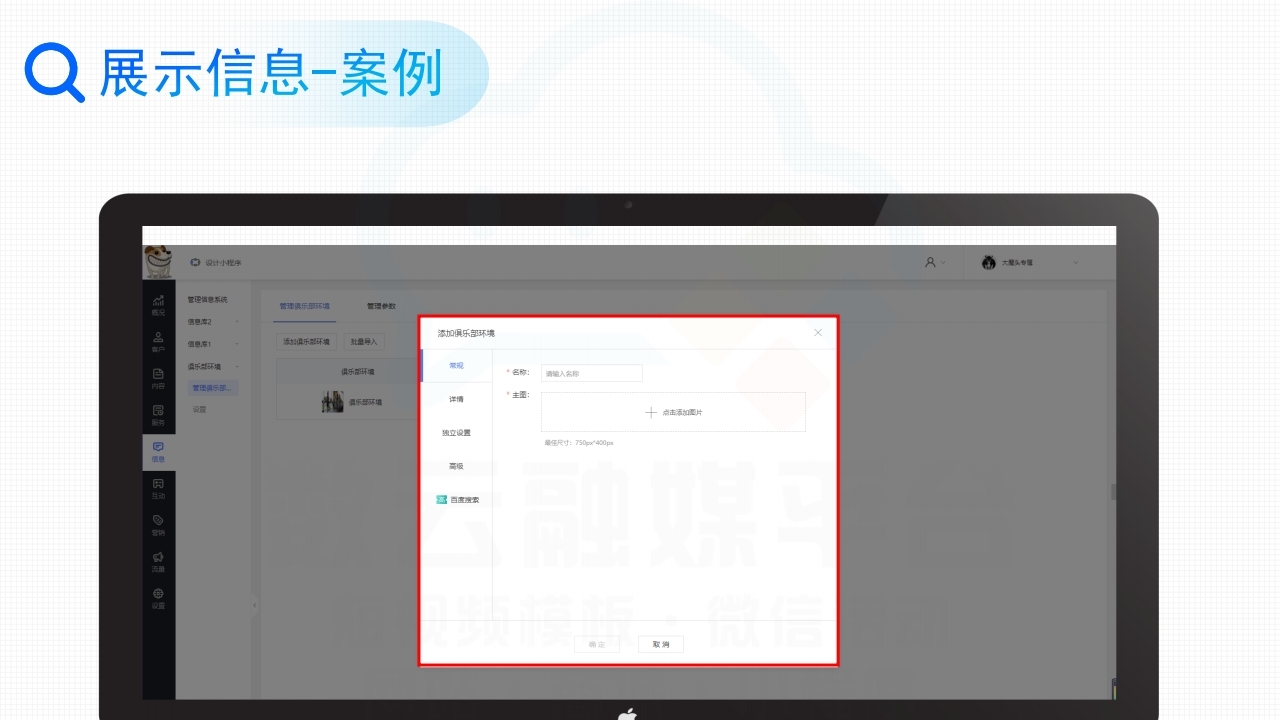This screenshot has width=1280, height=720.
Task: Select the 高级 tab in dialog
Action: (x=456, y=466)
